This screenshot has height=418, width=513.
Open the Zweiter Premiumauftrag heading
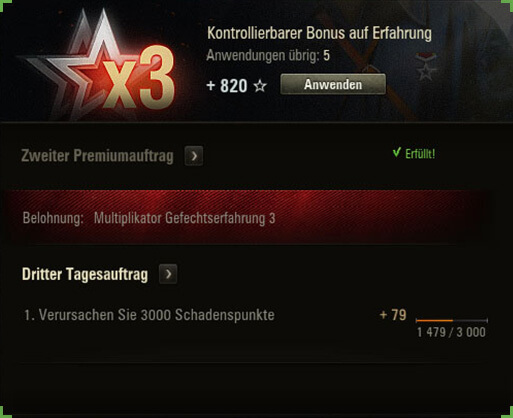[97, 156]
